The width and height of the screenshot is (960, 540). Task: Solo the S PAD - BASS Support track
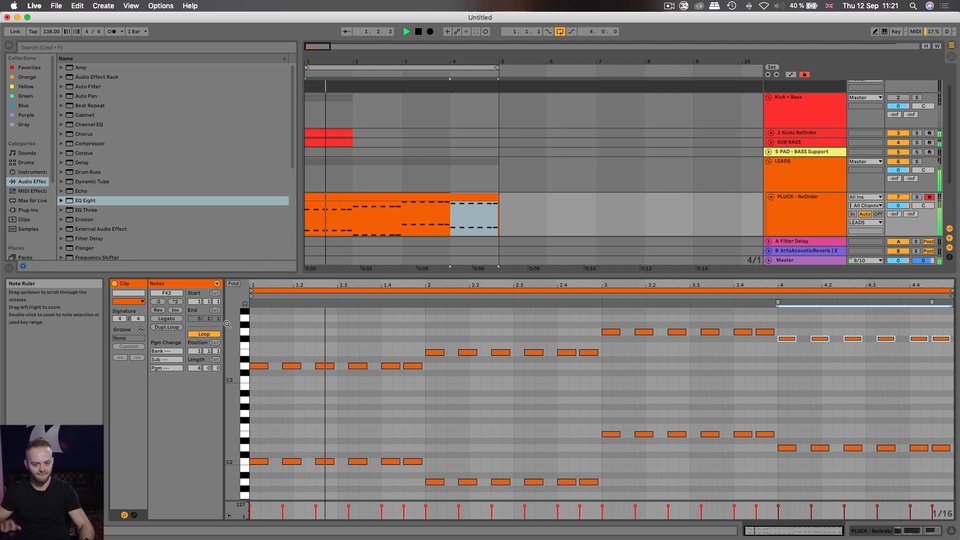917,152
